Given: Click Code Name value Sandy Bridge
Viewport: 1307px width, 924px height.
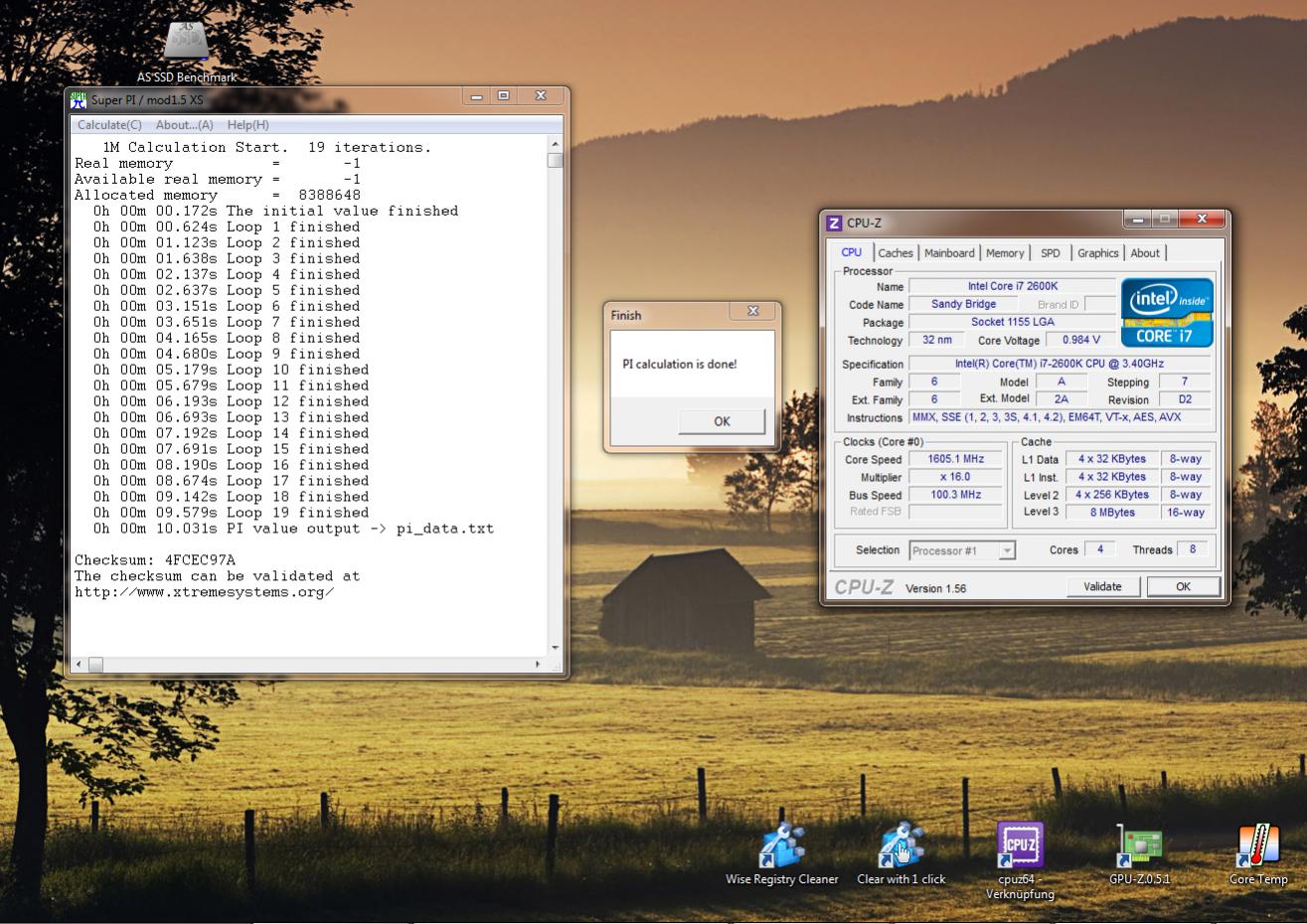Looking at the screenshot, I should [963, 304].
